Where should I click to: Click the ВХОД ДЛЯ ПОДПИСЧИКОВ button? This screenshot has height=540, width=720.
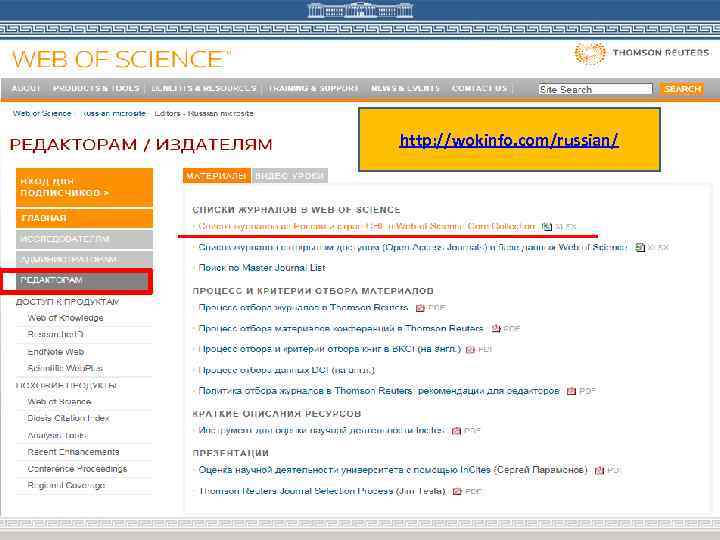[x=84, y=187]
